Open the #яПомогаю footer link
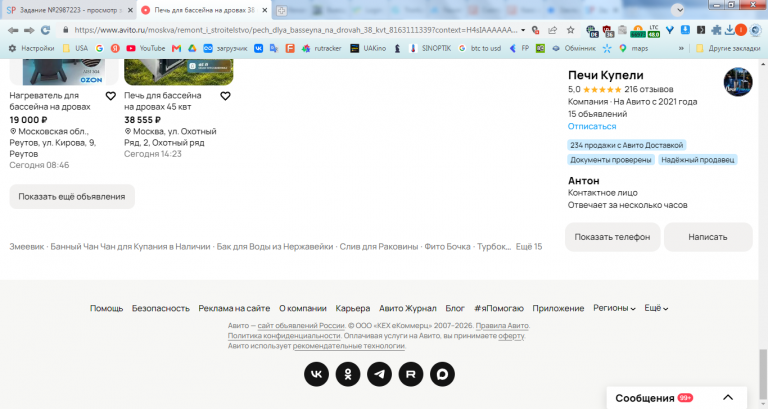Image resolution: width=768 pixels, height=409 pixels. pyautogui.click(x=499, y=308)
